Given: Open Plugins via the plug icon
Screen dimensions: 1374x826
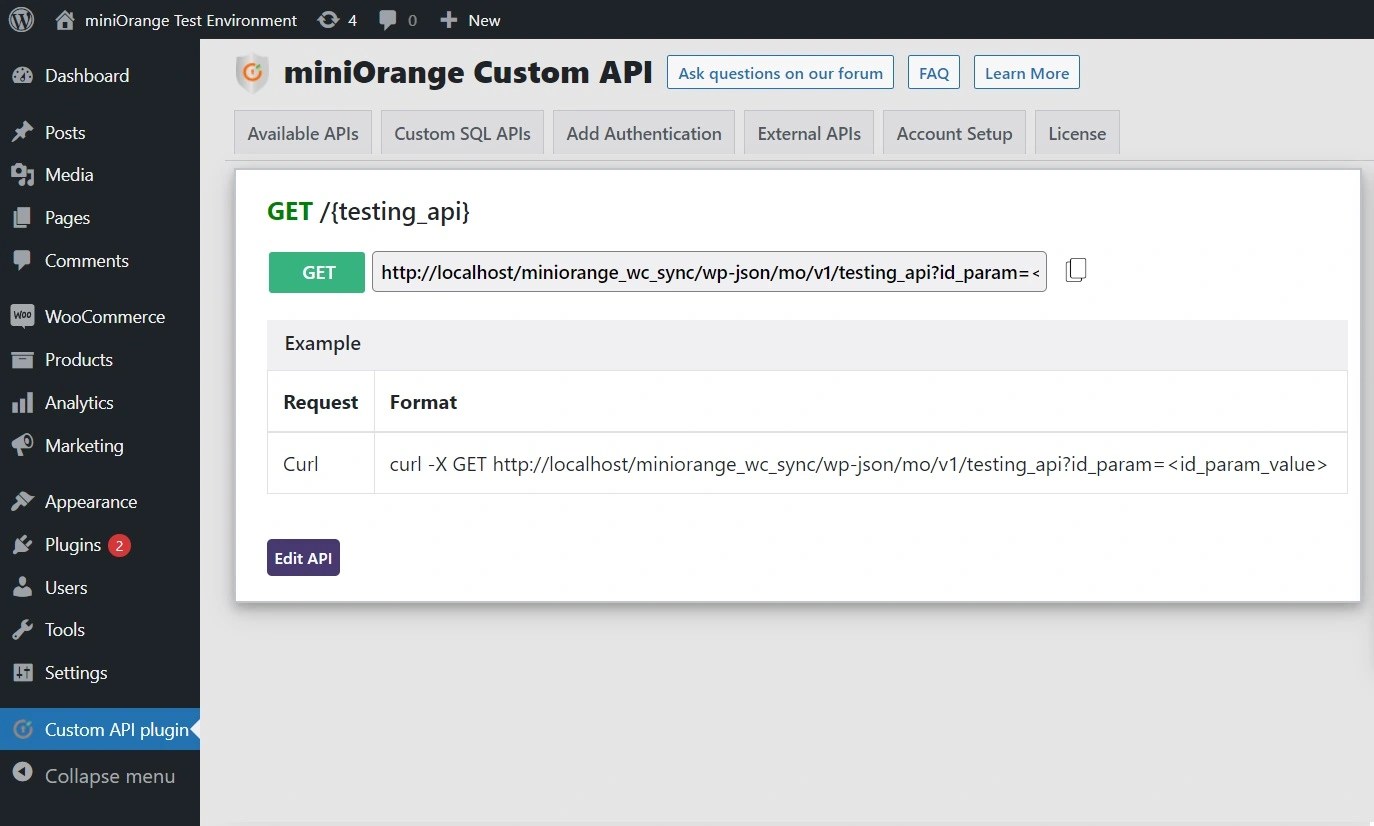Looking at the screenshot, I should click(24, 544).
